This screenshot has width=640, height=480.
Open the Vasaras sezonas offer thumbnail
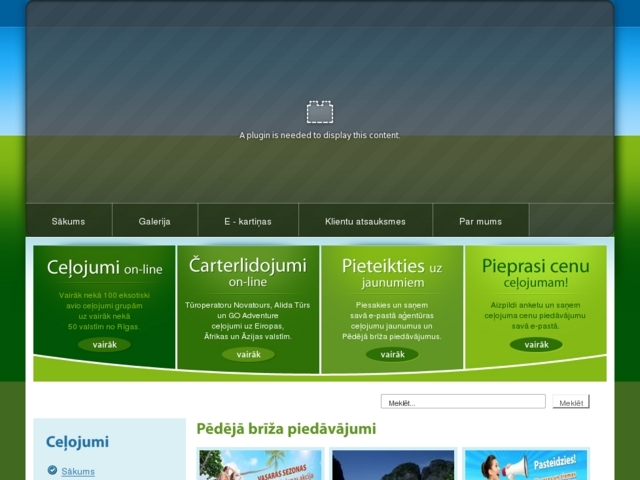click(260, 465)
